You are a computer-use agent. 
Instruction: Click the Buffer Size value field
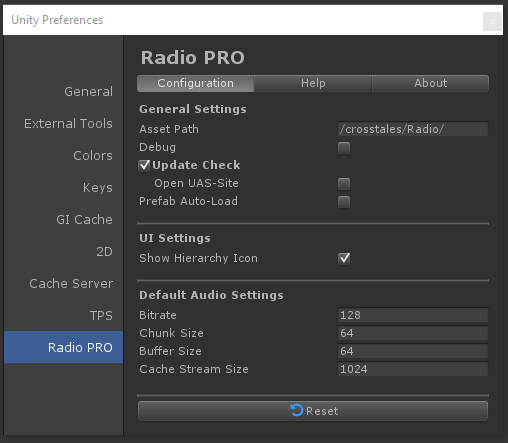click(x=413, y=351)
